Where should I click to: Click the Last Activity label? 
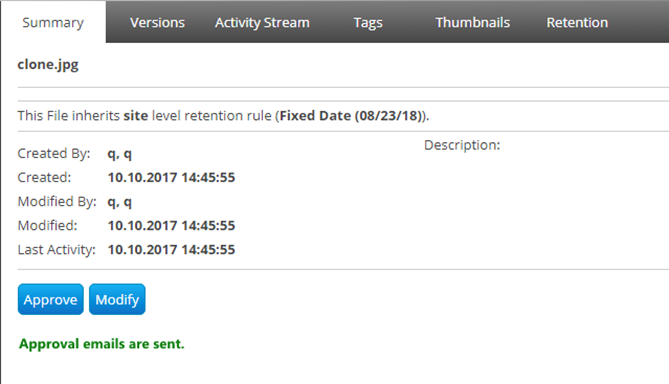click(x=56, y=250)
